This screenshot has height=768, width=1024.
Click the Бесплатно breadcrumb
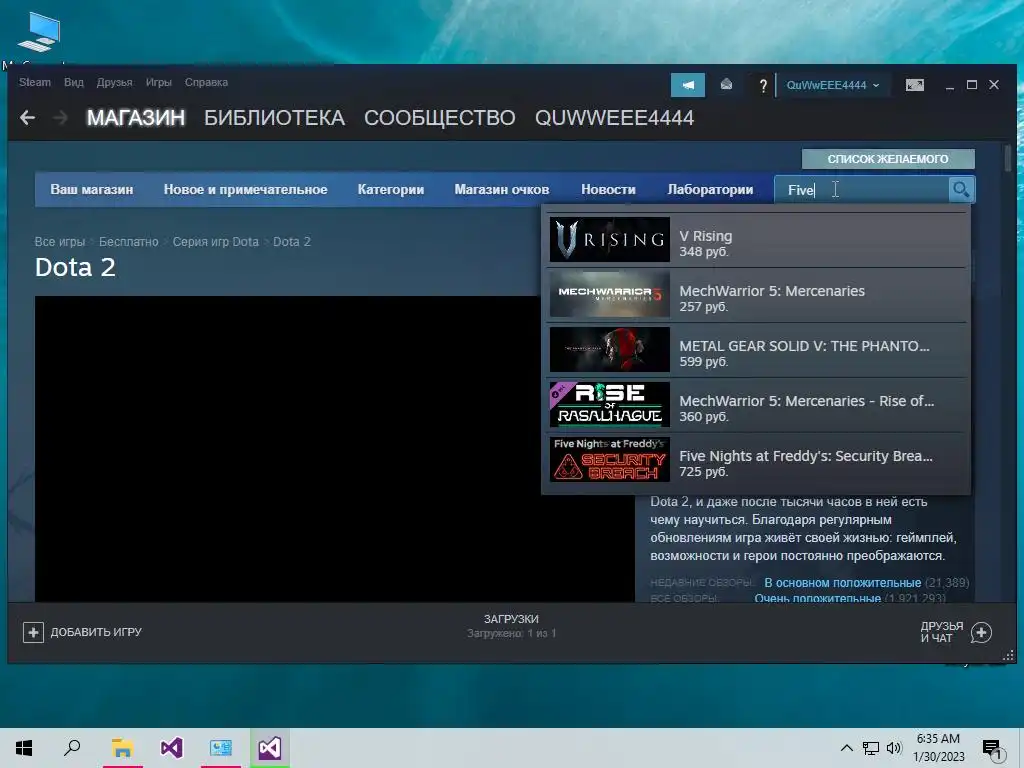129,242
